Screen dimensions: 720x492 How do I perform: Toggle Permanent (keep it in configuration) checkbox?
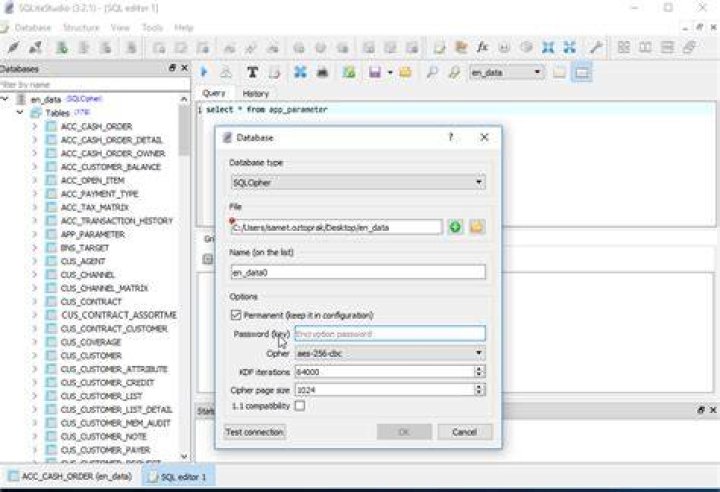236,315
